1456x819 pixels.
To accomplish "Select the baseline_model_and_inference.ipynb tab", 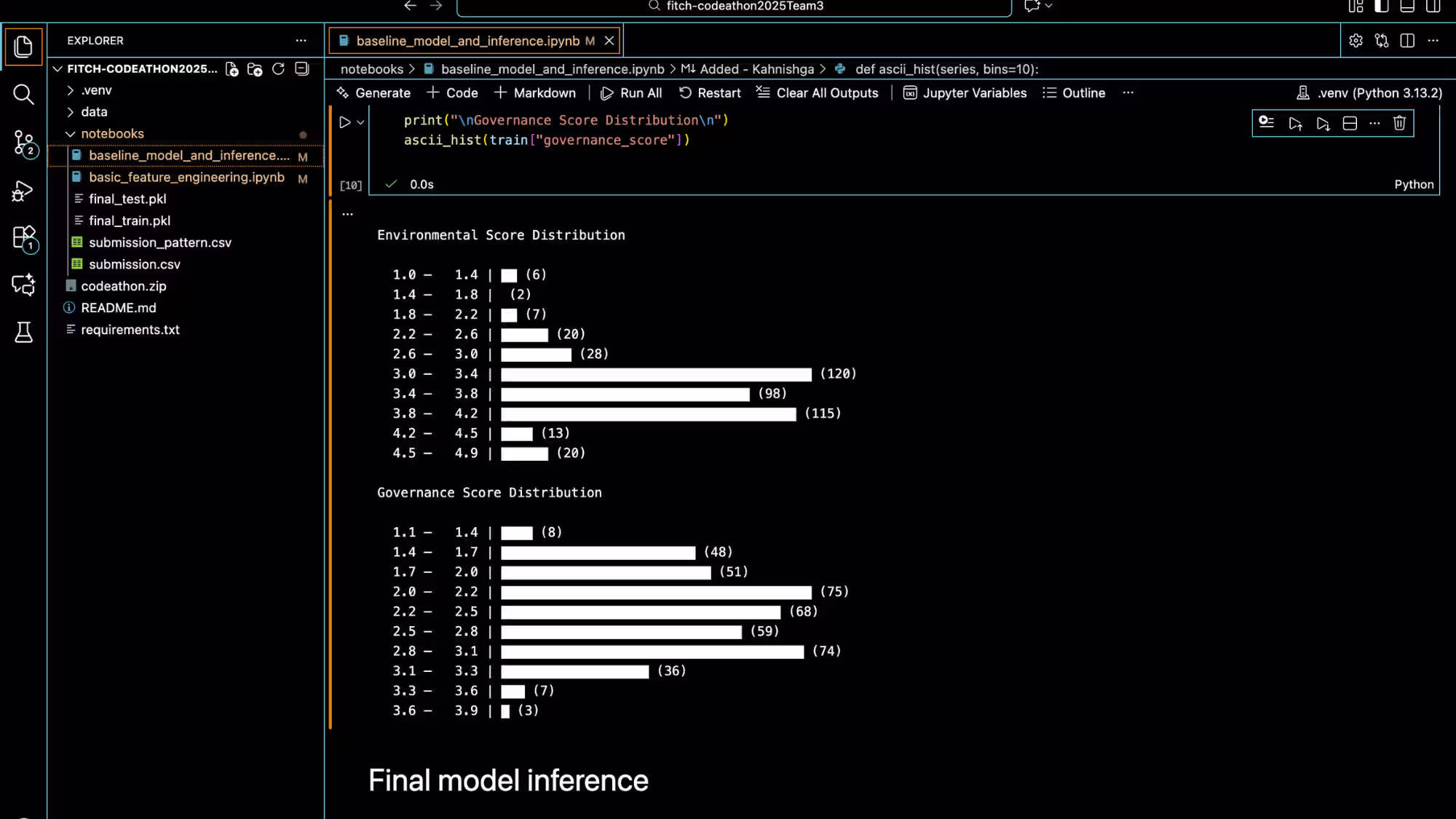I will click(x=467, y=41).
